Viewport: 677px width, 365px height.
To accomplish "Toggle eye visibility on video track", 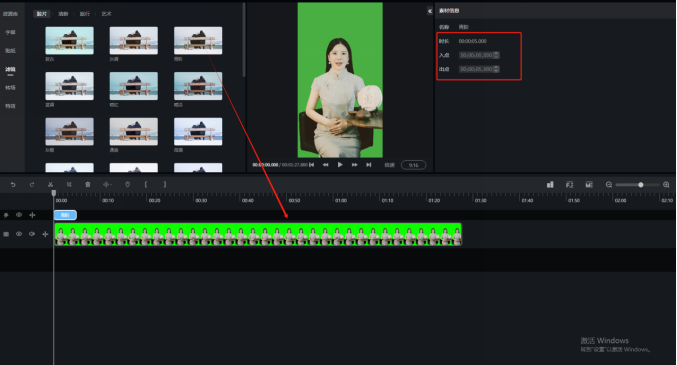I will (19, 234).
